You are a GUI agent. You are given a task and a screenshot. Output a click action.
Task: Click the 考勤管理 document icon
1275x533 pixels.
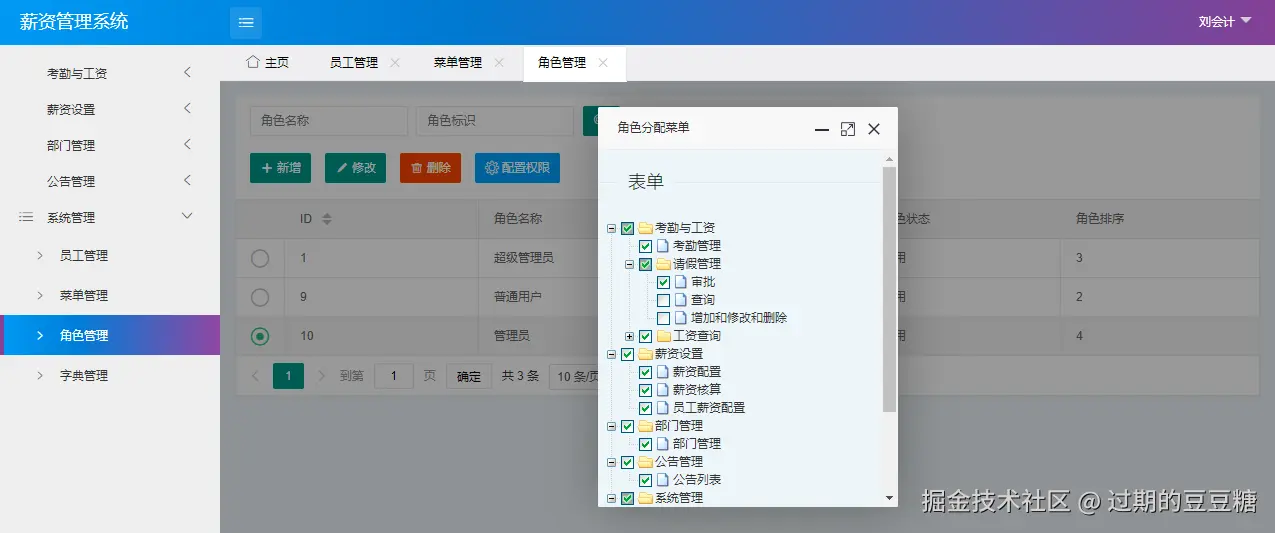coord(662,246)
